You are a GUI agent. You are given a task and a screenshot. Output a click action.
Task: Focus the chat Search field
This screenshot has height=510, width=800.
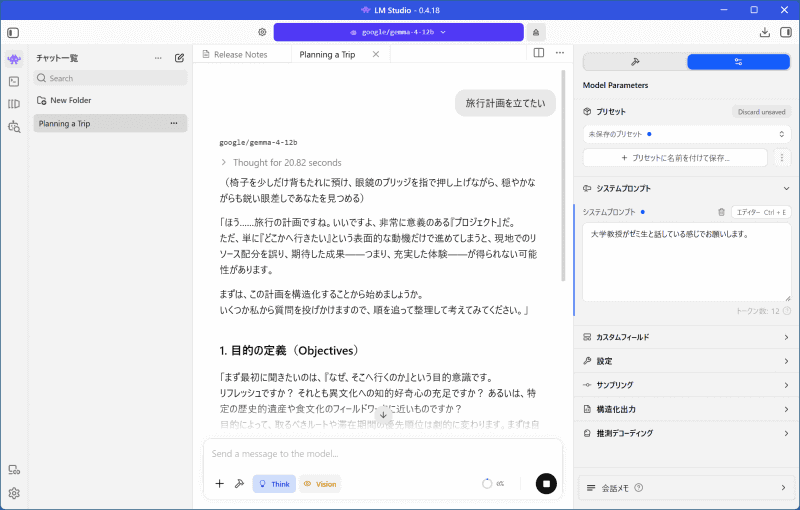pos(110,78)
